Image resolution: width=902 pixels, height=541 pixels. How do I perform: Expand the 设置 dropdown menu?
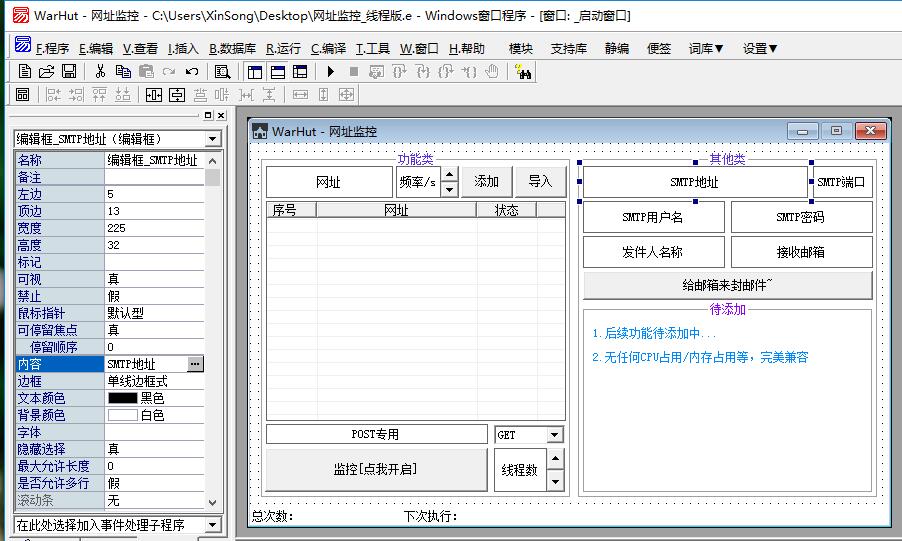(x=760, y=49)
